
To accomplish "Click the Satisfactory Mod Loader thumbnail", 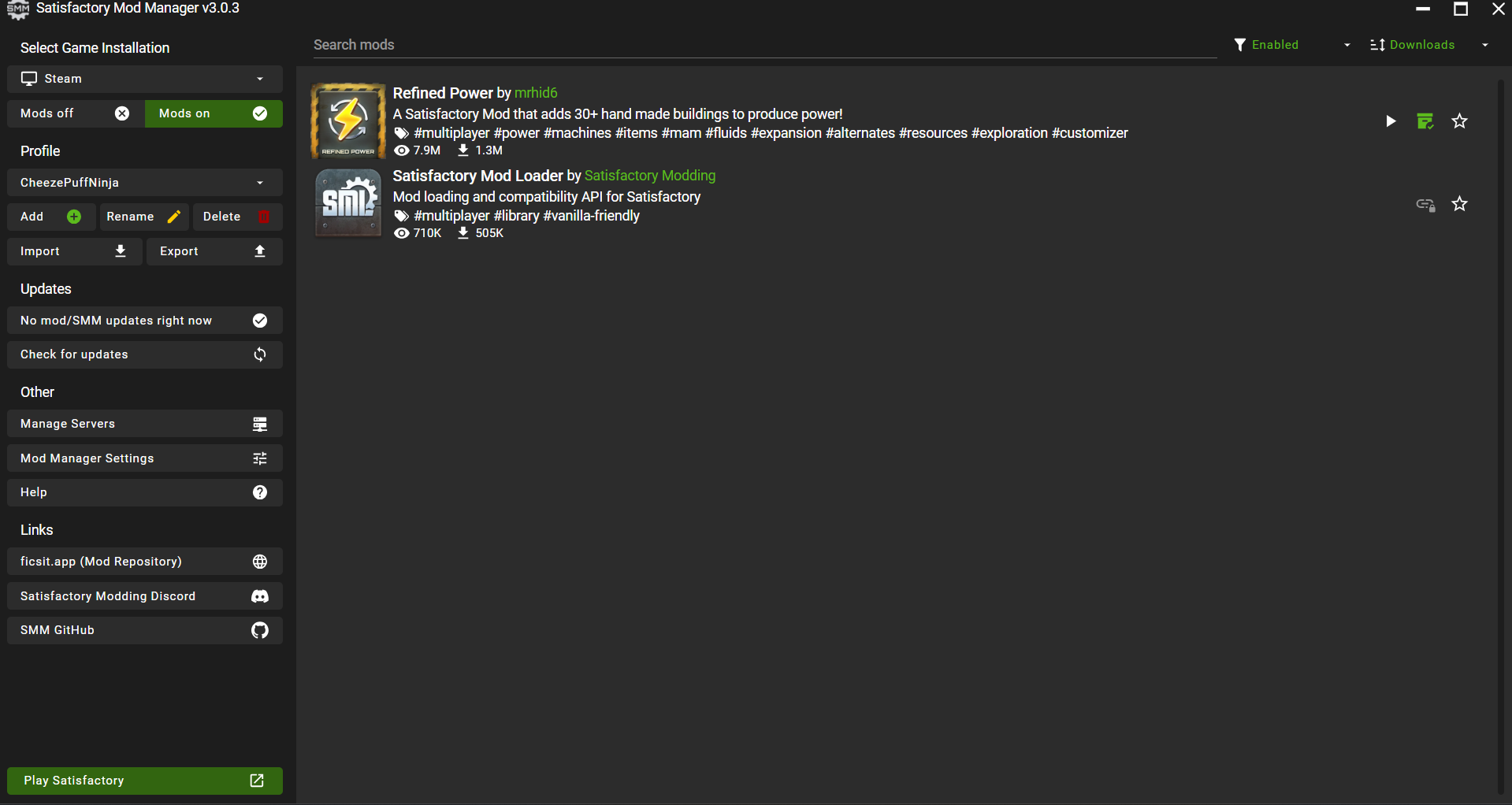I will click(x=348, y=203).
